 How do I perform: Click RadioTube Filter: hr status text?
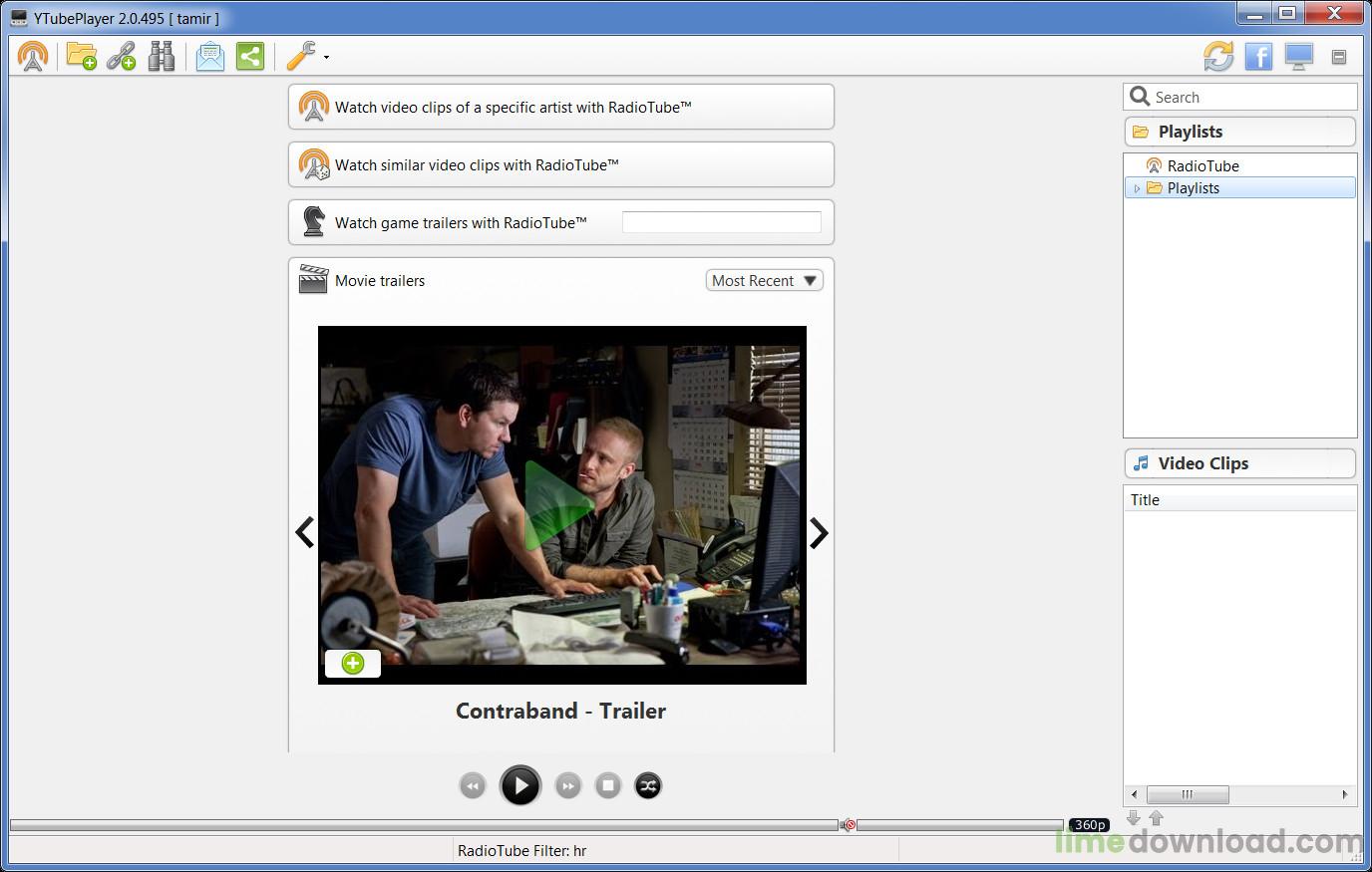521,850
